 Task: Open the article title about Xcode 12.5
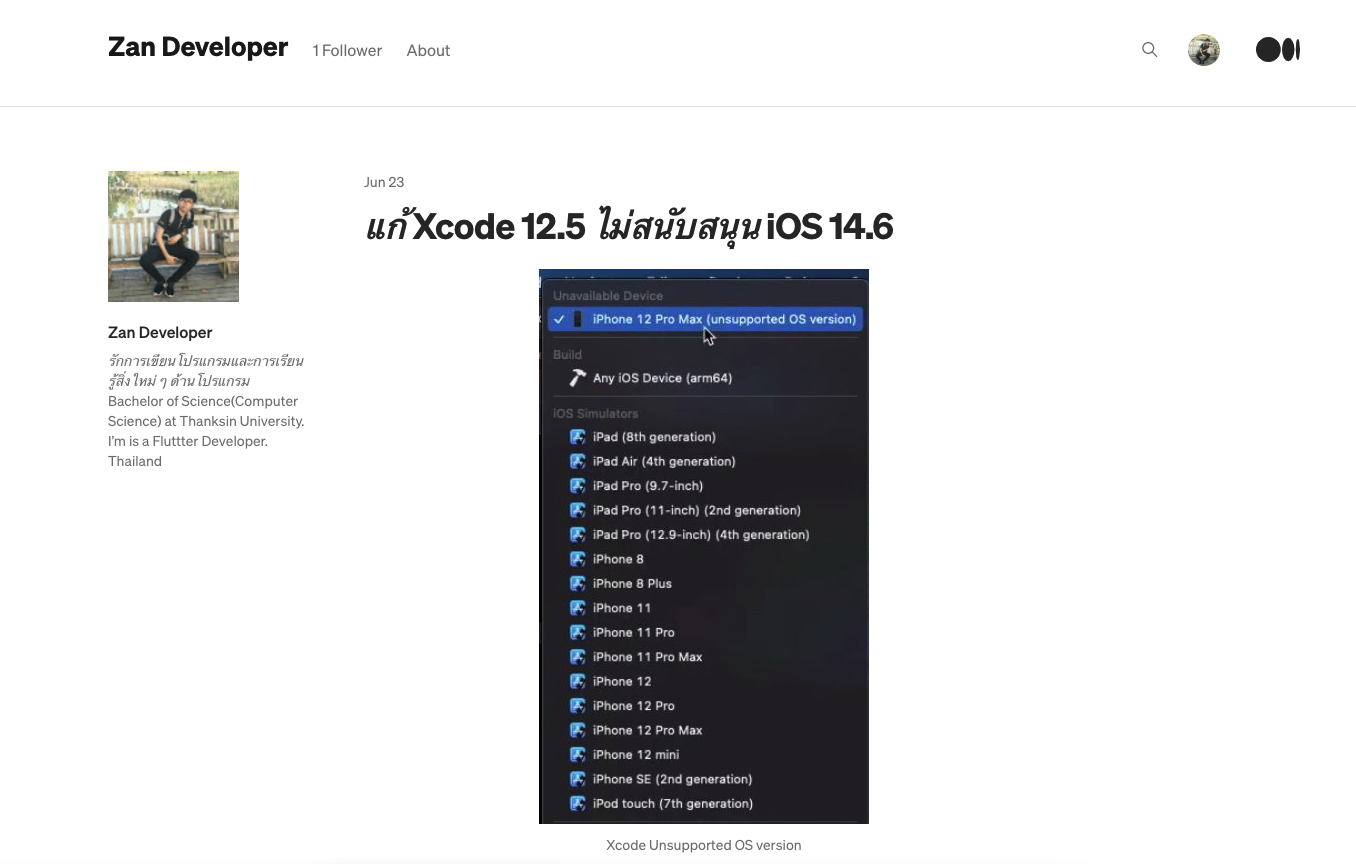(x=628, y=226)
